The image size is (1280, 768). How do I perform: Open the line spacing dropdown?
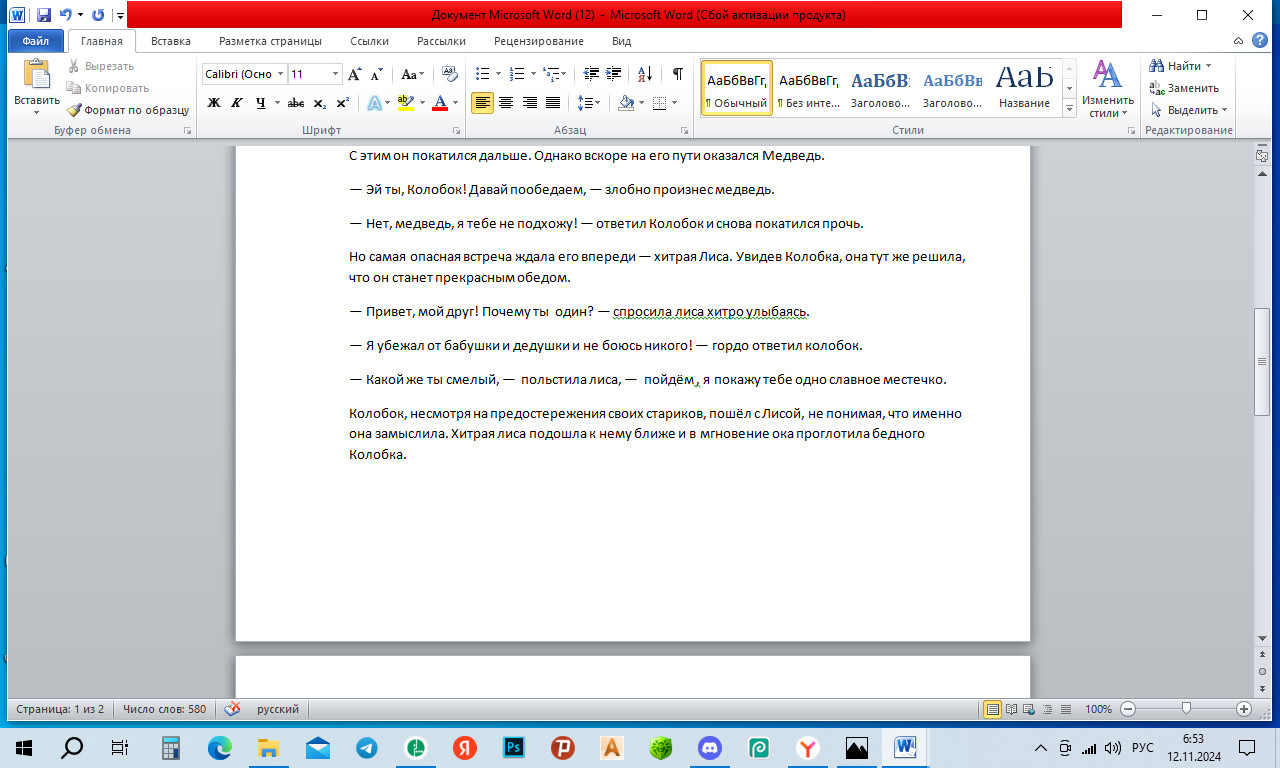pos(589,103)
